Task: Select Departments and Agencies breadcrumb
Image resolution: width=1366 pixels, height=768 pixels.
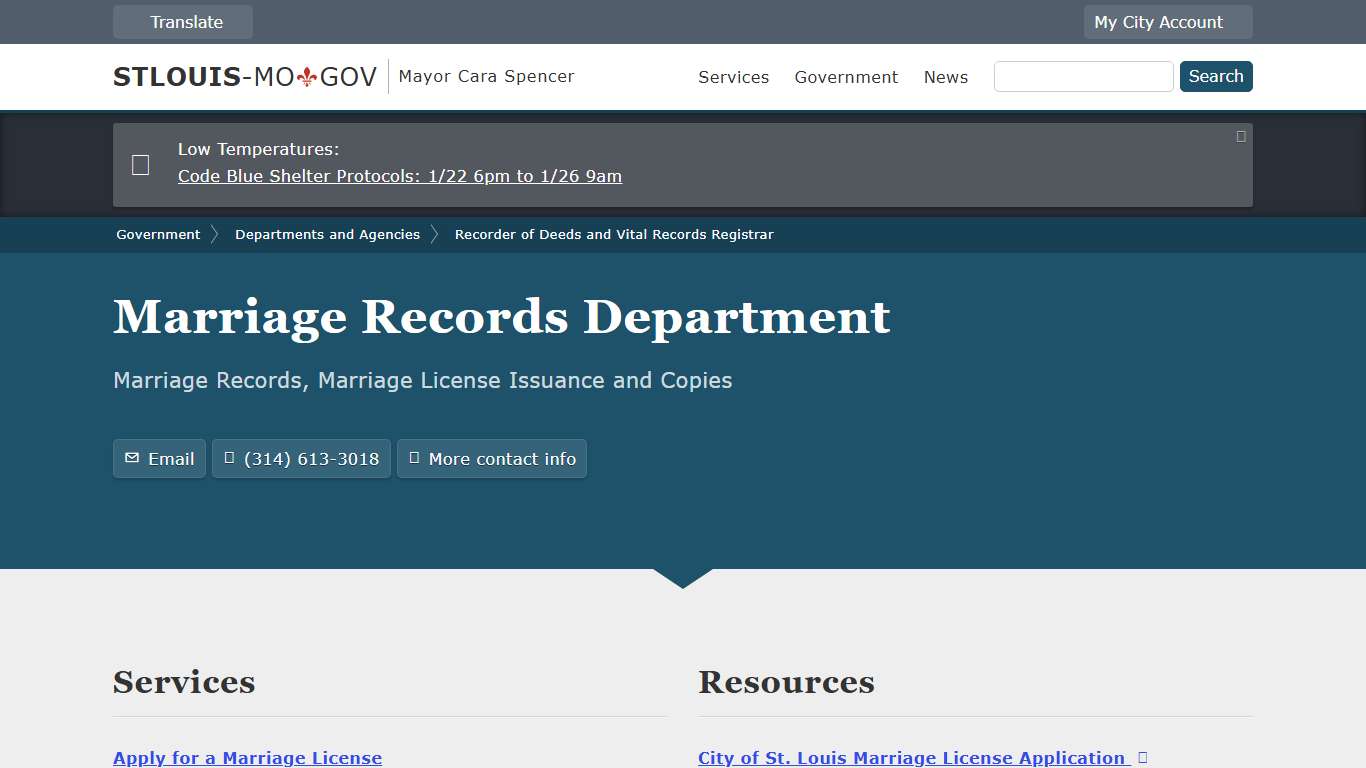Action: click(x=327, y=234)
